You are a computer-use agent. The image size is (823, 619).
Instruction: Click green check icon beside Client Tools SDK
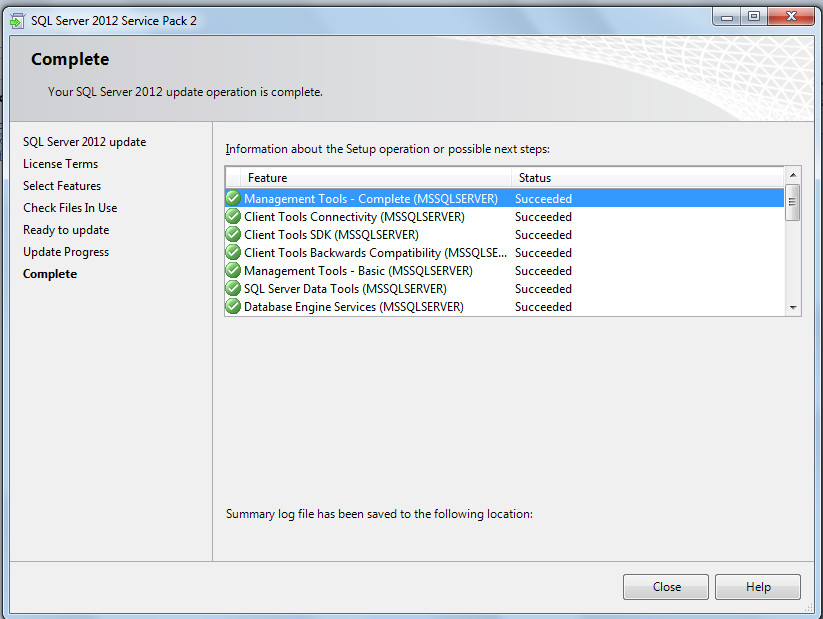(233, 234)
